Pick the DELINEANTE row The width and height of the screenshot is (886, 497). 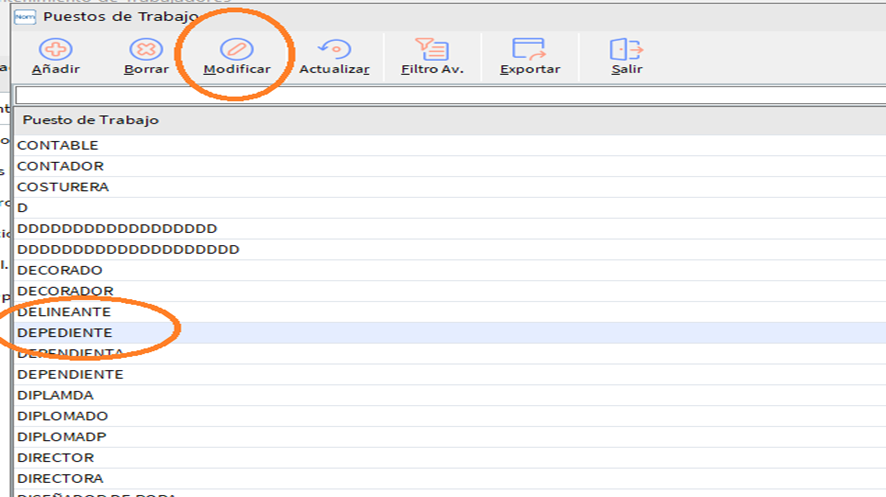(x=64, y=312)
